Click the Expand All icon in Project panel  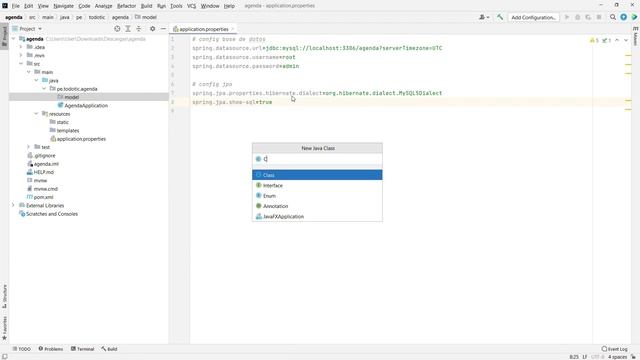pos(128,29)
